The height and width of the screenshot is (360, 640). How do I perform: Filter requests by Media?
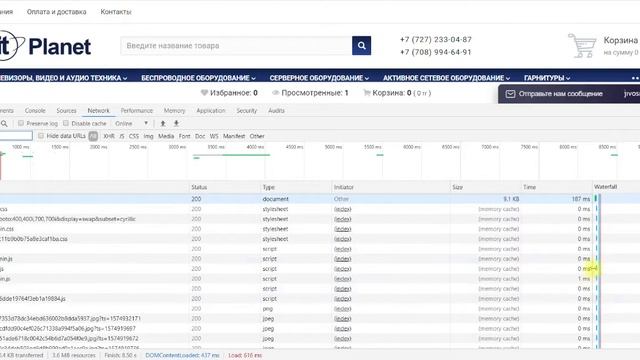pyautogui.click(x=166, y=136)
